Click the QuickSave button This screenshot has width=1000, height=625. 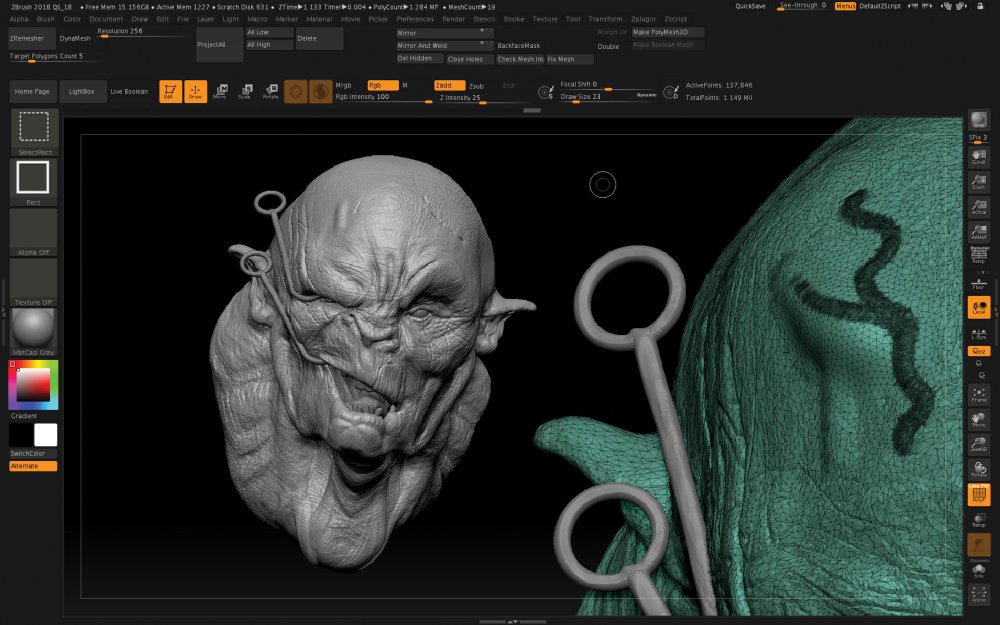(x=750, y=6)
